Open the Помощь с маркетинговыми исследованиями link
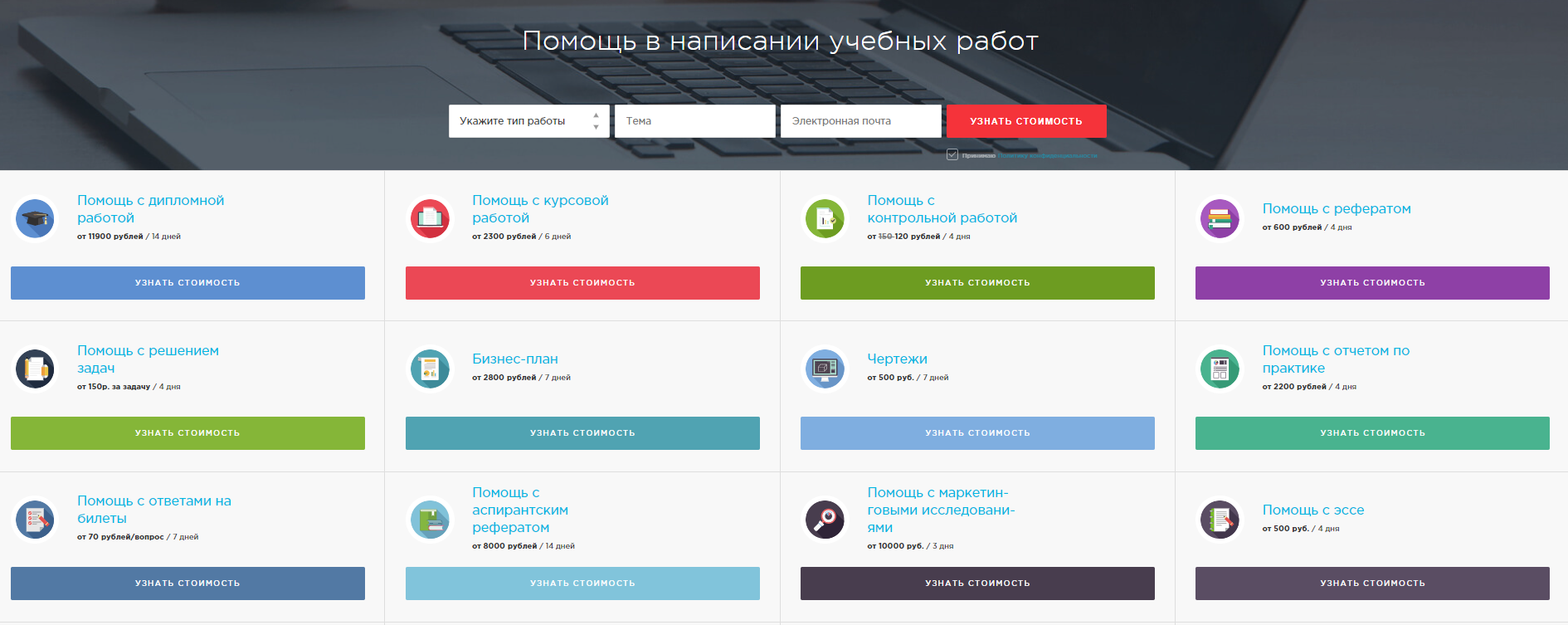Viewport: 1568px width, 625px height. coord(941,510)
